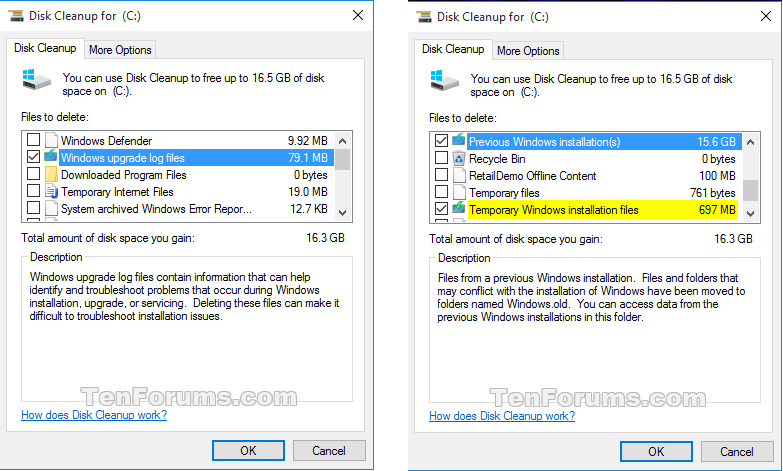The image size is (783, 471).
Task: Click drive icon in right dialog header
Action: click(x=444, y=81)
